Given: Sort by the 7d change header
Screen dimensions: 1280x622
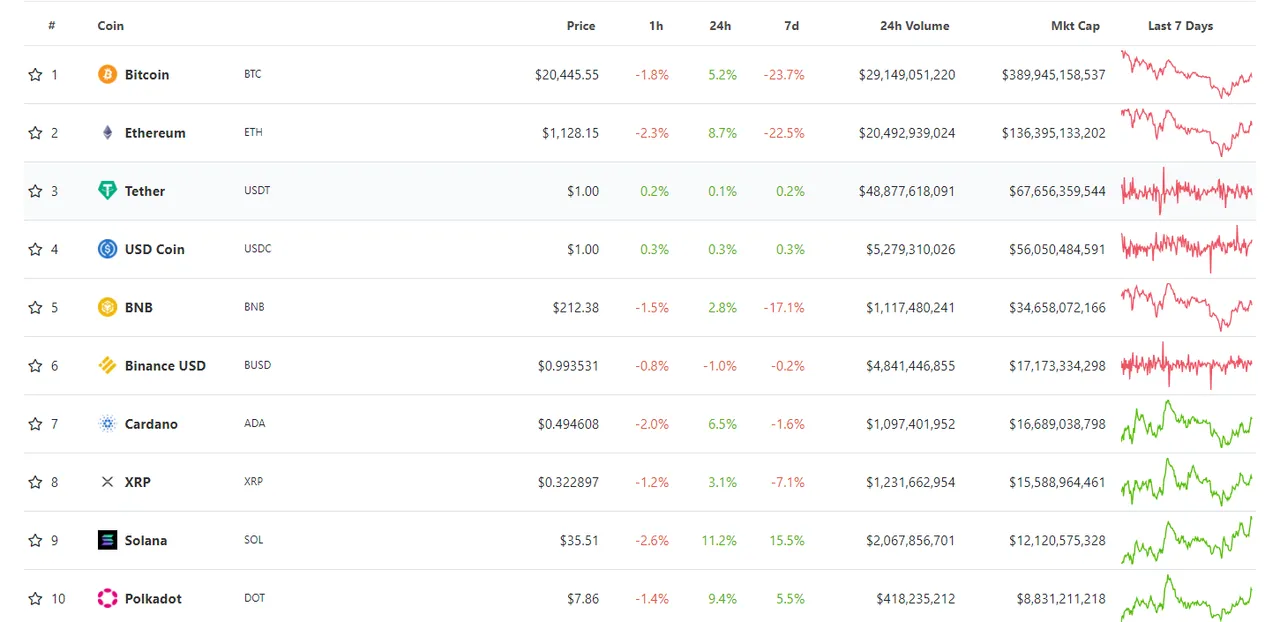Looking at the screenshot, I should tap(791, 25).
